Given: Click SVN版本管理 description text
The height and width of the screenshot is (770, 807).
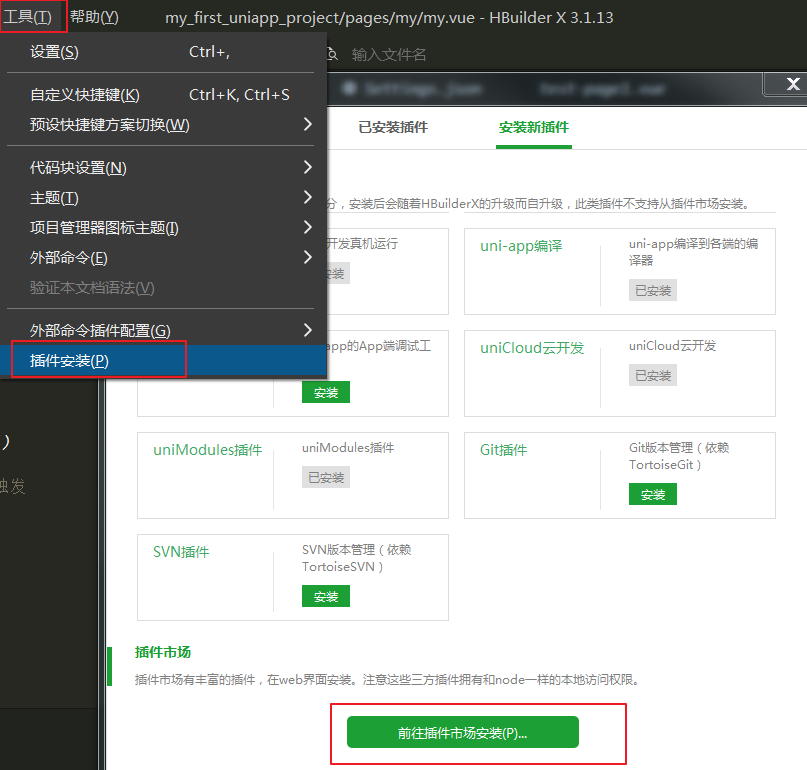Looking at the screenshot, I should click(356, 558).
